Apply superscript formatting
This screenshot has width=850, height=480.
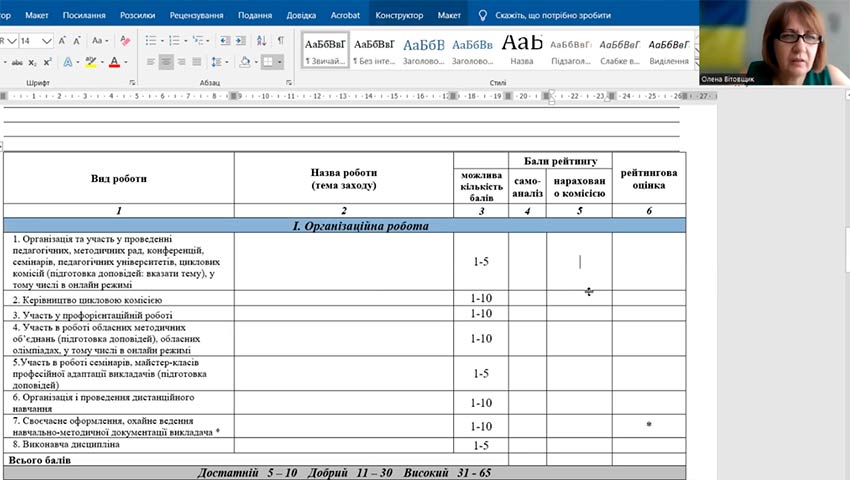(47, 62)
